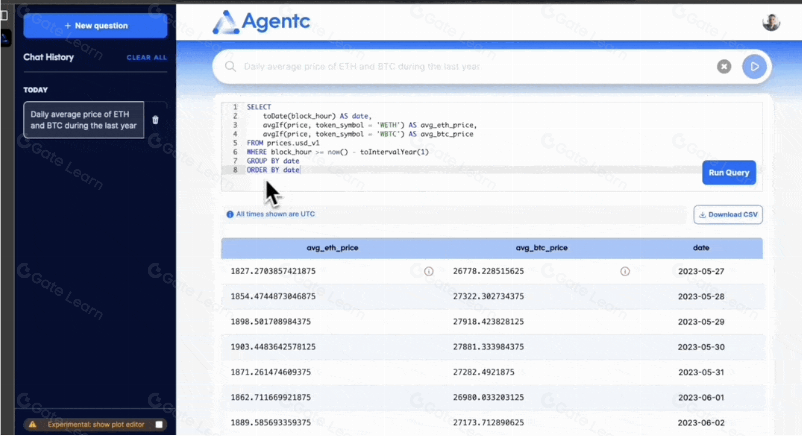Click the ORDER BY date line
Viewport: 802px width, 436px height.
pyautogui.click(x=273, y=170)
